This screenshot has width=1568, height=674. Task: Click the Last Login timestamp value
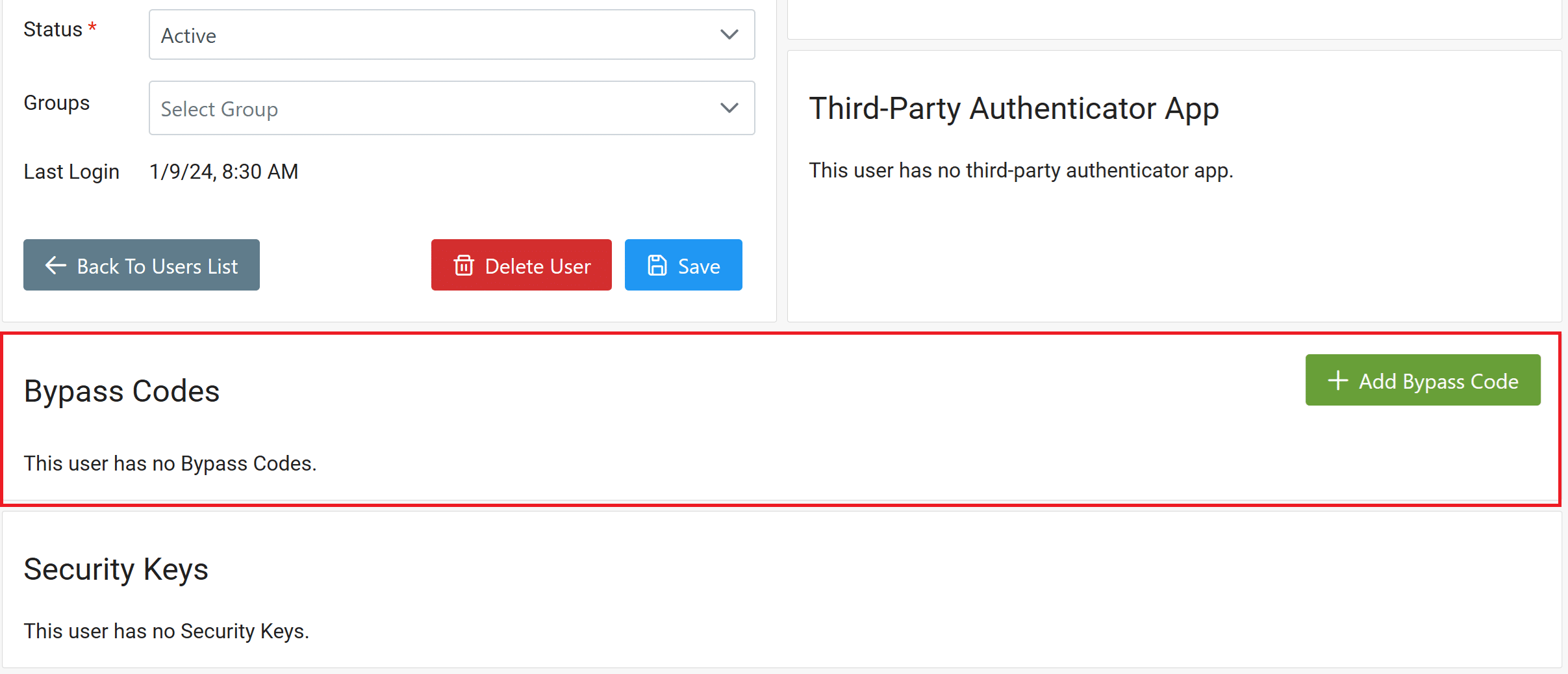(x=223, y=172)
